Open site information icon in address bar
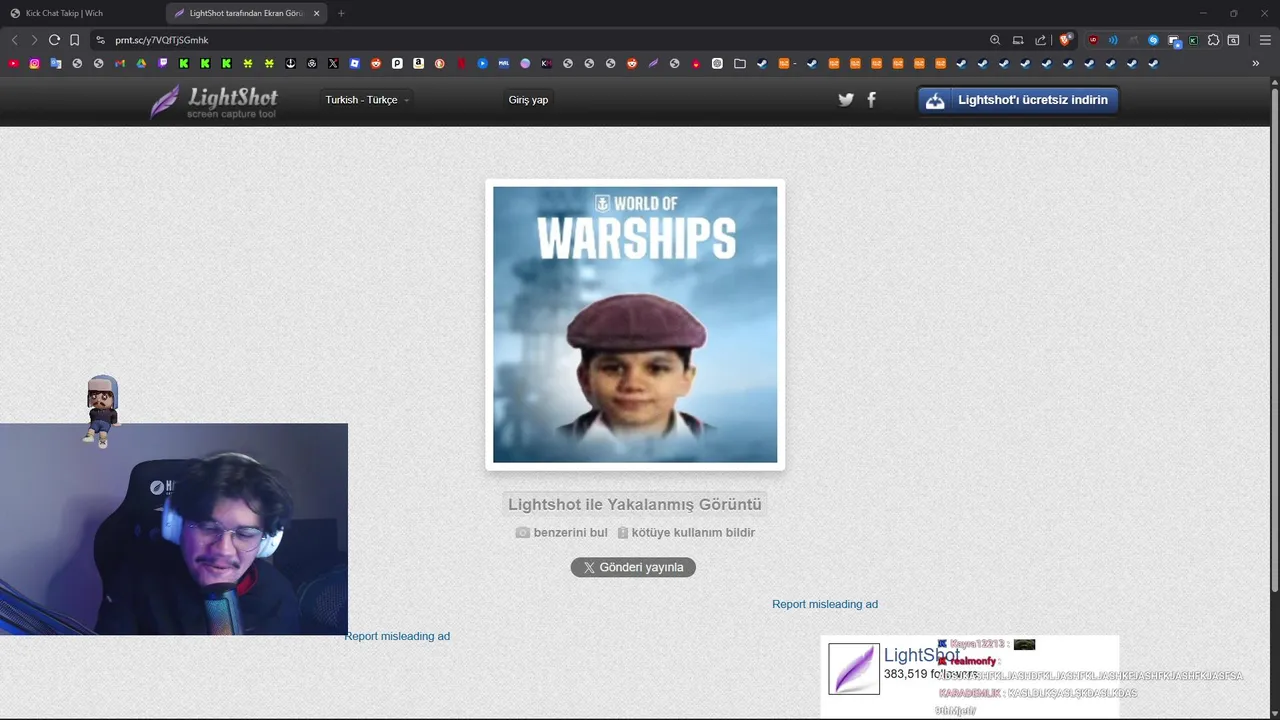Viewport: 1280px width, 720px height. 100,40
